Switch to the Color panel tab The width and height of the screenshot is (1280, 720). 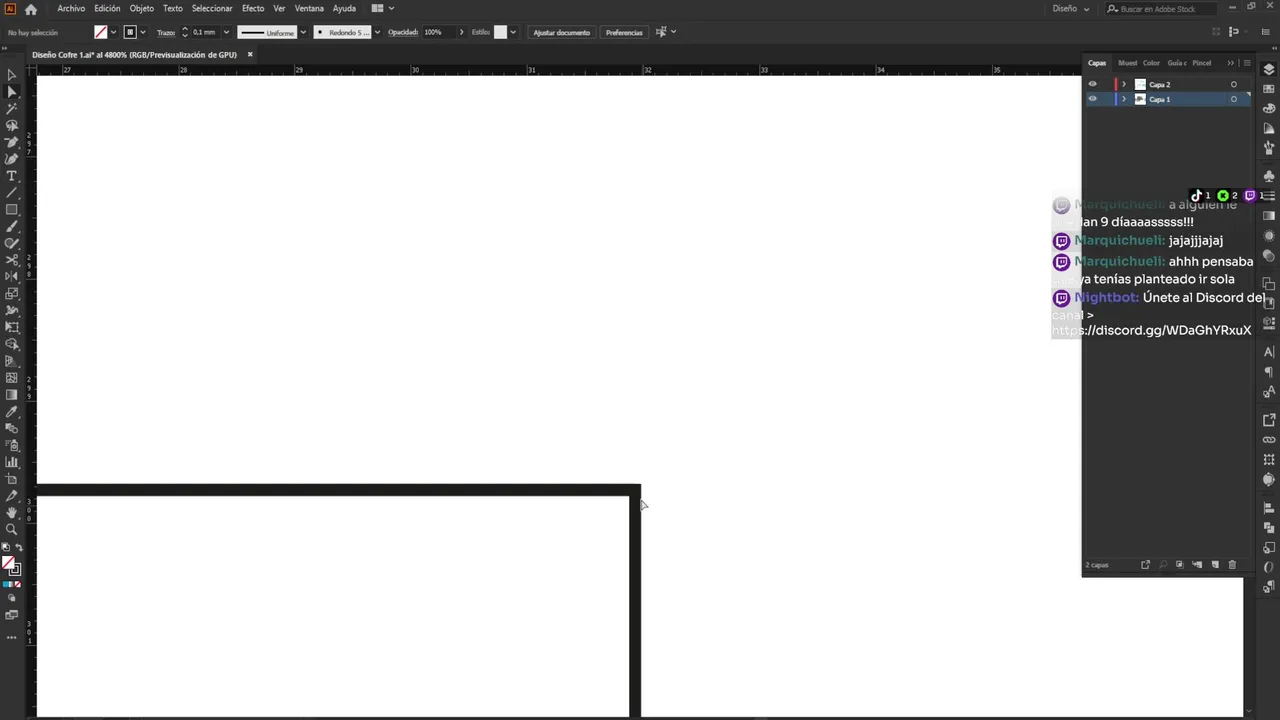pyautogui.click(x=1152, y=63)
